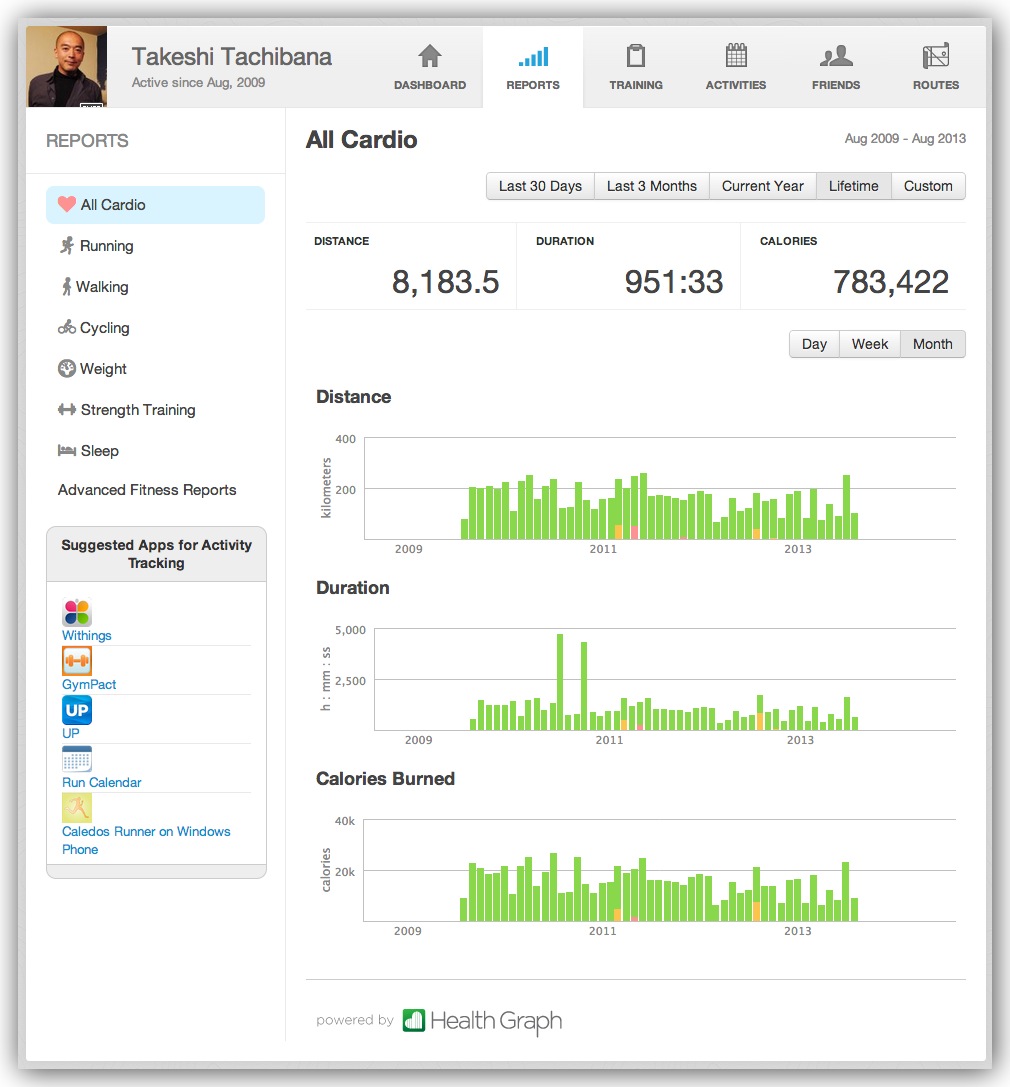The image size is (1010, 1087).
Task: Click the Run Calendar app icon
Action: click(77, 760)
